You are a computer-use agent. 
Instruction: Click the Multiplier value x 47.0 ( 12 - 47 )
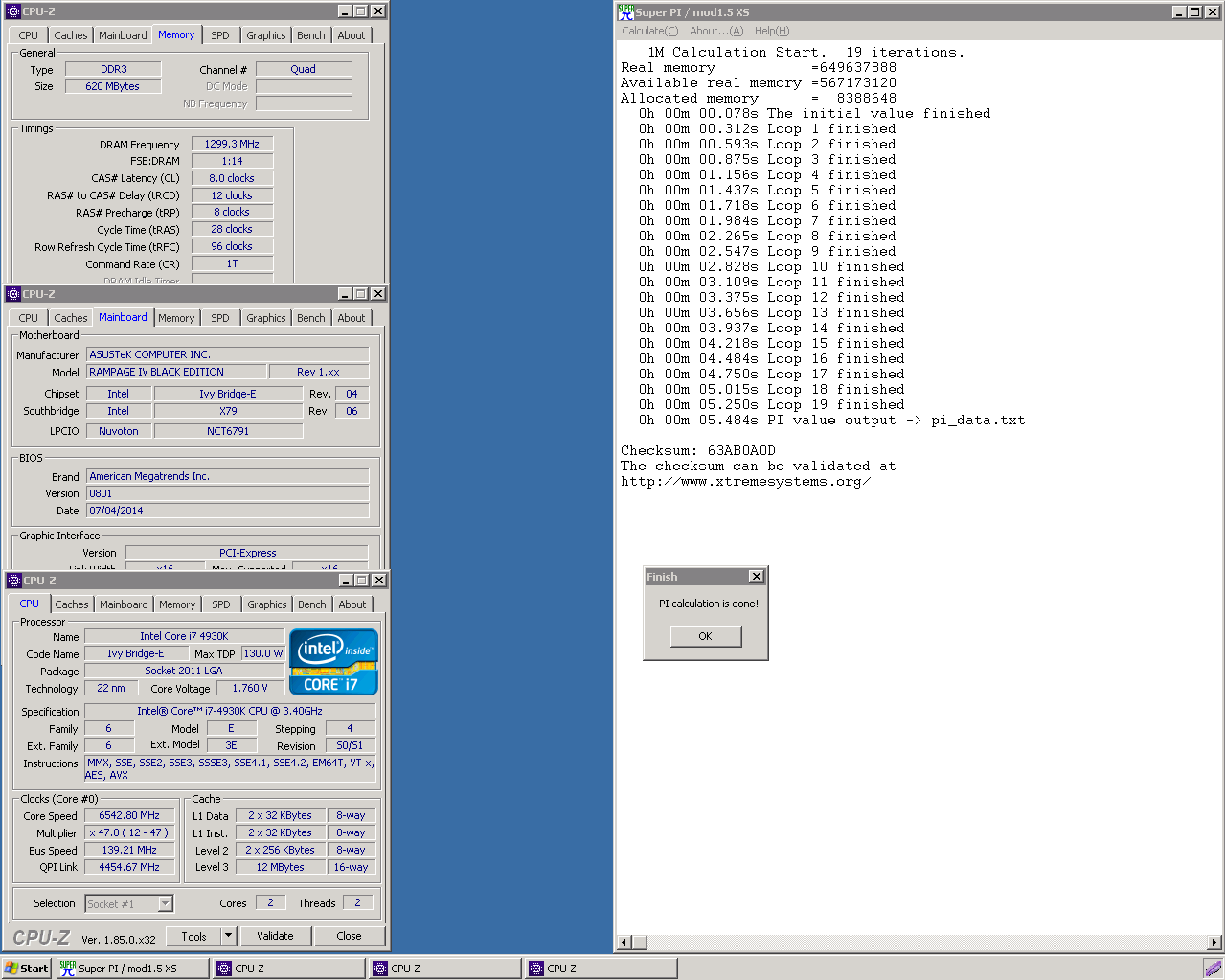click(129, 832)
